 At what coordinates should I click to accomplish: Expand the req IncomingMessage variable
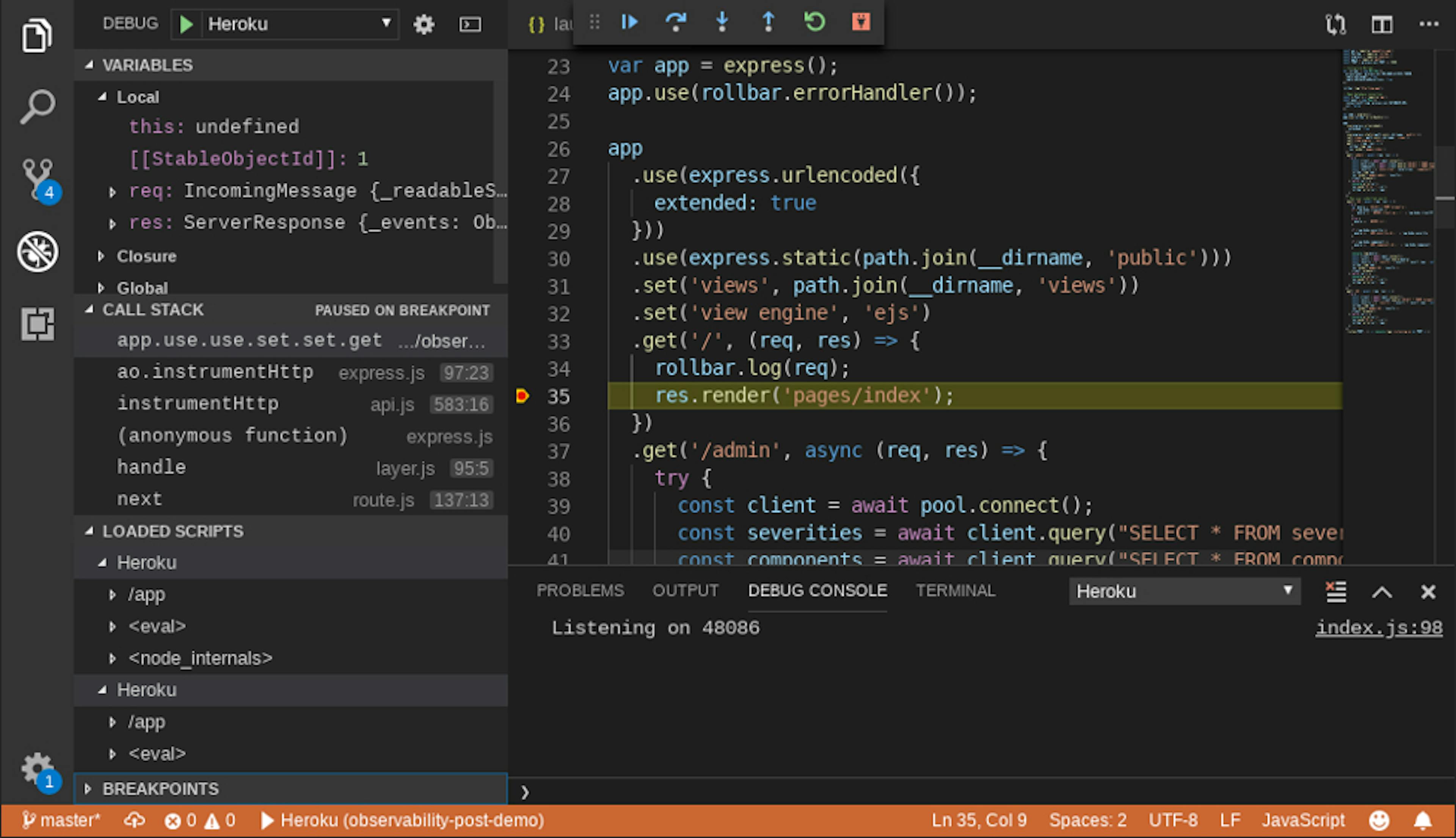pyautogui.click(x=112, y=192)
